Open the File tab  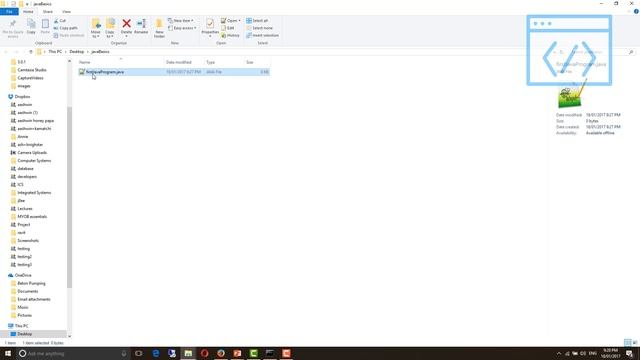pos(9,11)
